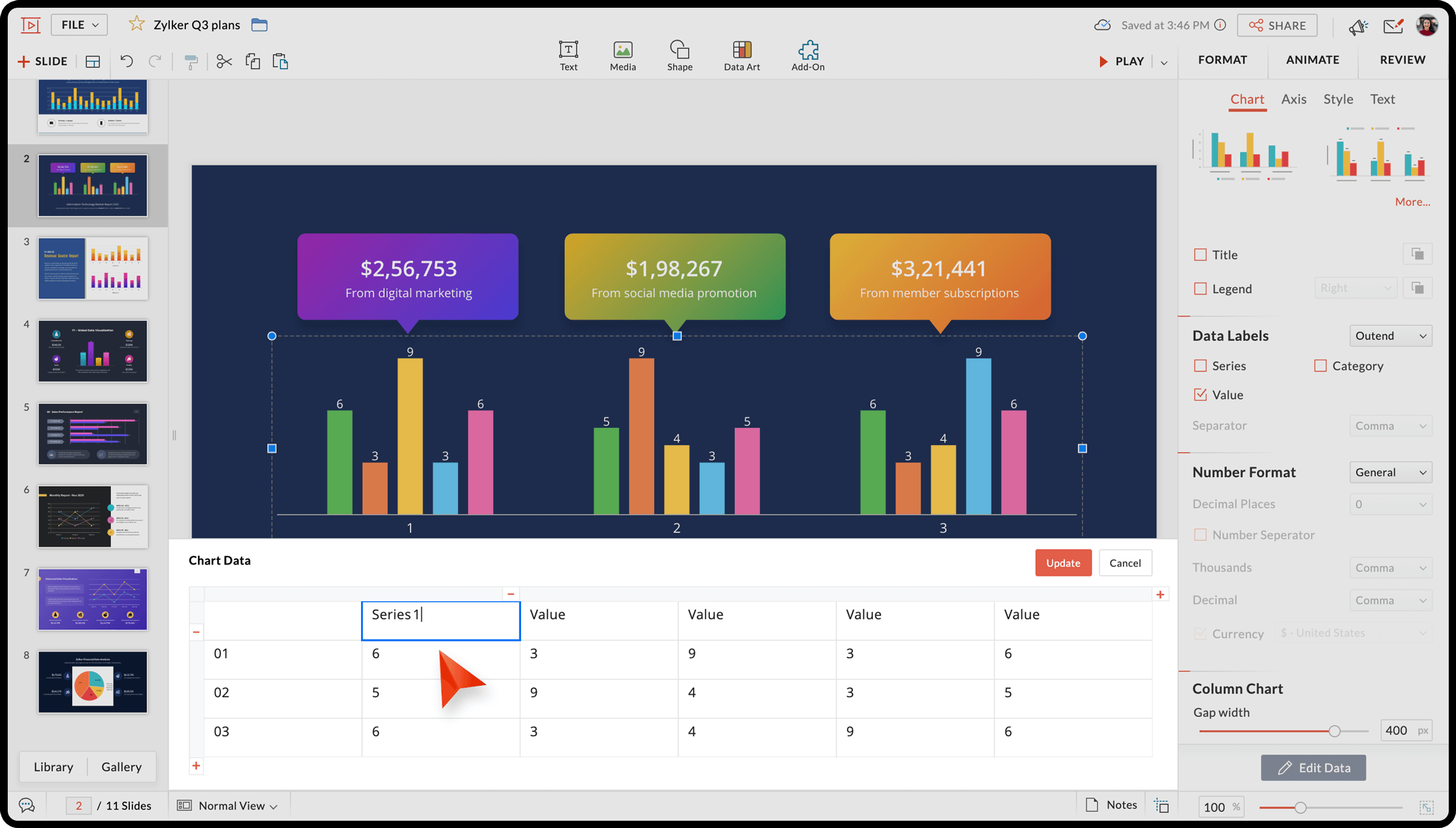
Task: Open More chart styles link
Action: 1412,202
